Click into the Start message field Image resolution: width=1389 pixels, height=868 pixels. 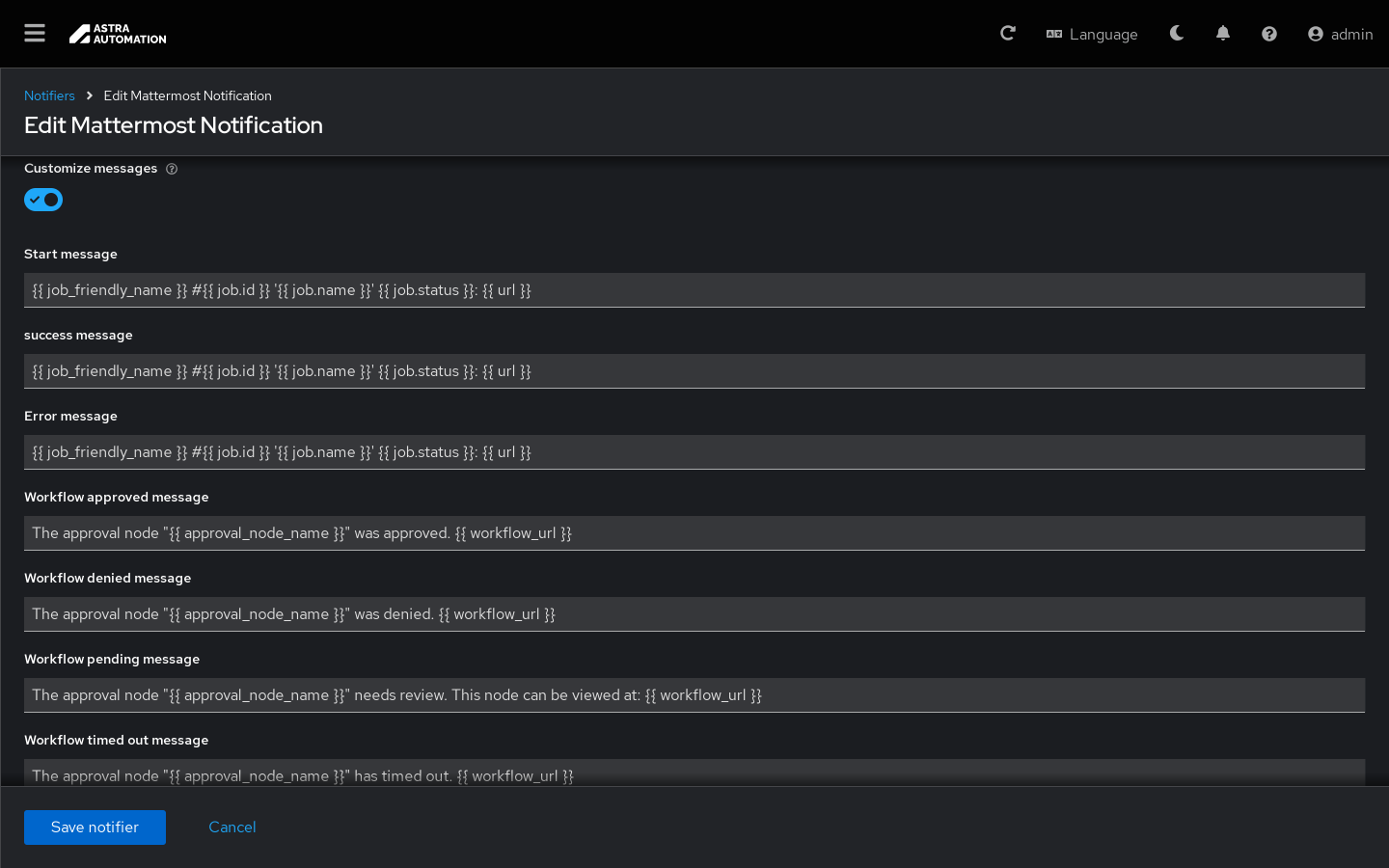pos(694,290)
